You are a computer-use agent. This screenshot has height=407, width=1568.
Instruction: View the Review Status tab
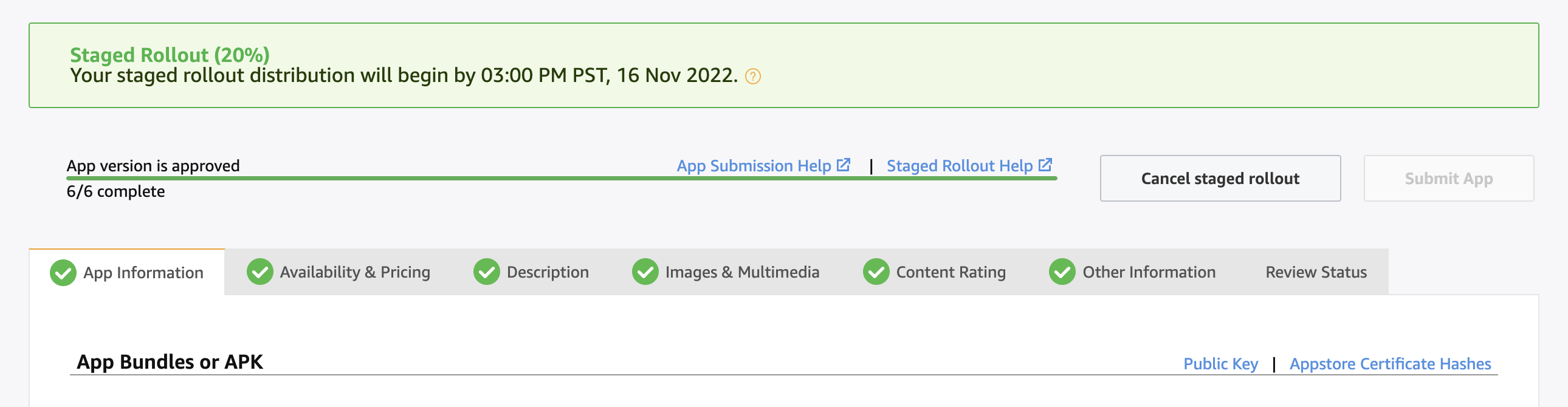click(1315, 272)
